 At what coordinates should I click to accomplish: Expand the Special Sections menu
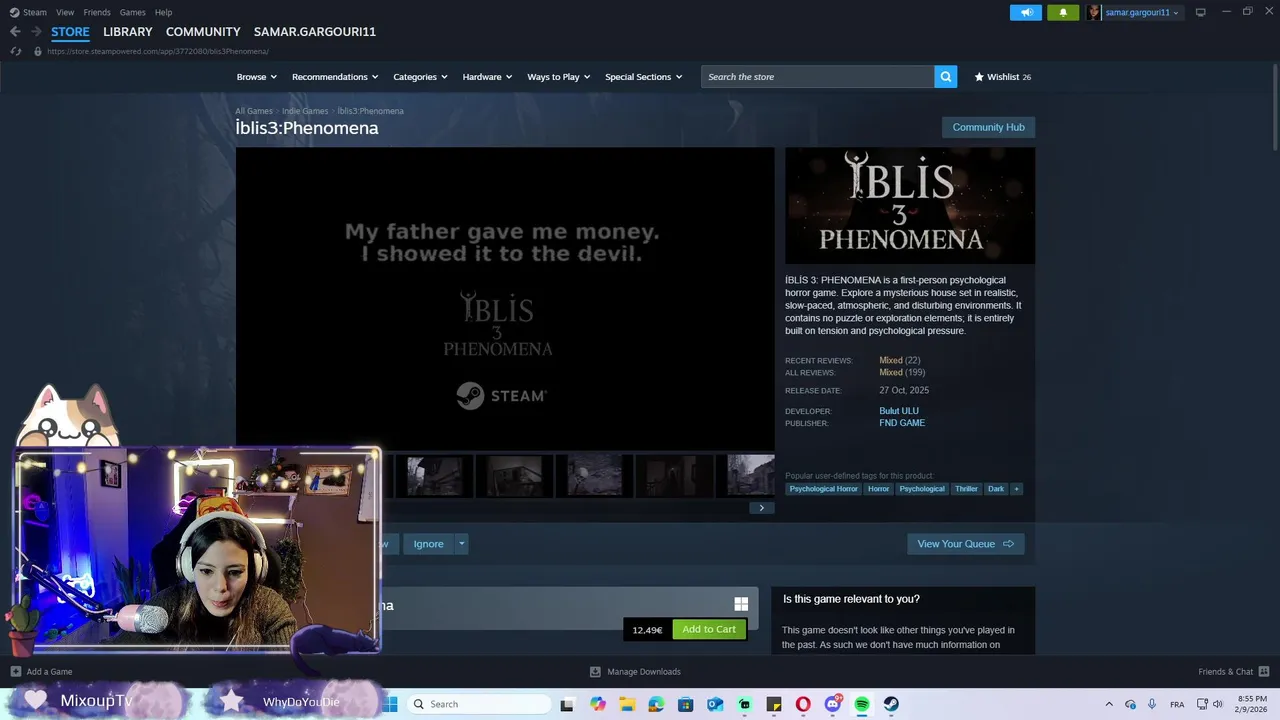pos(643,77)
